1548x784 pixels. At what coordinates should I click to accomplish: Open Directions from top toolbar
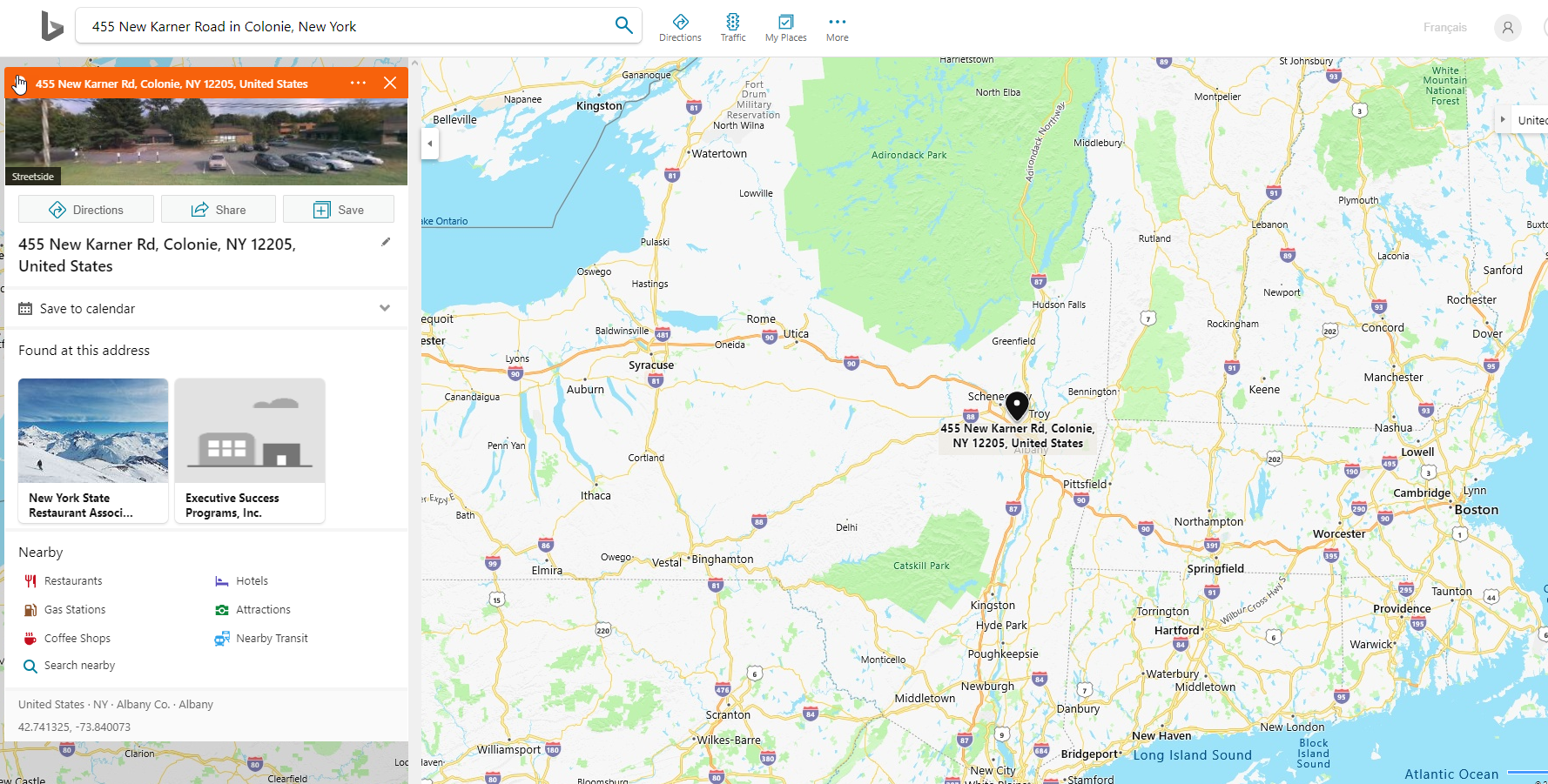click(x=680, y=28)
